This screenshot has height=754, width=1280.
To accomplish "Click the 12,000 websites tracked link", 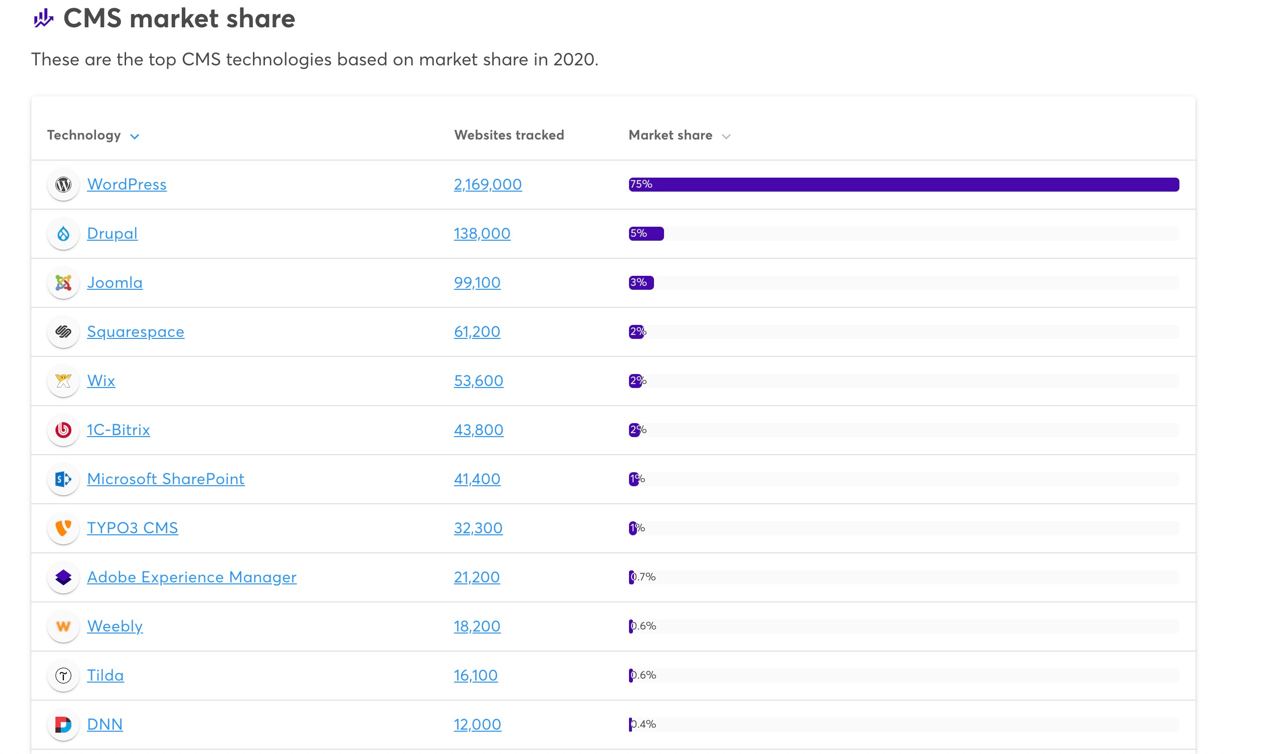I will [x=478, y=723].
